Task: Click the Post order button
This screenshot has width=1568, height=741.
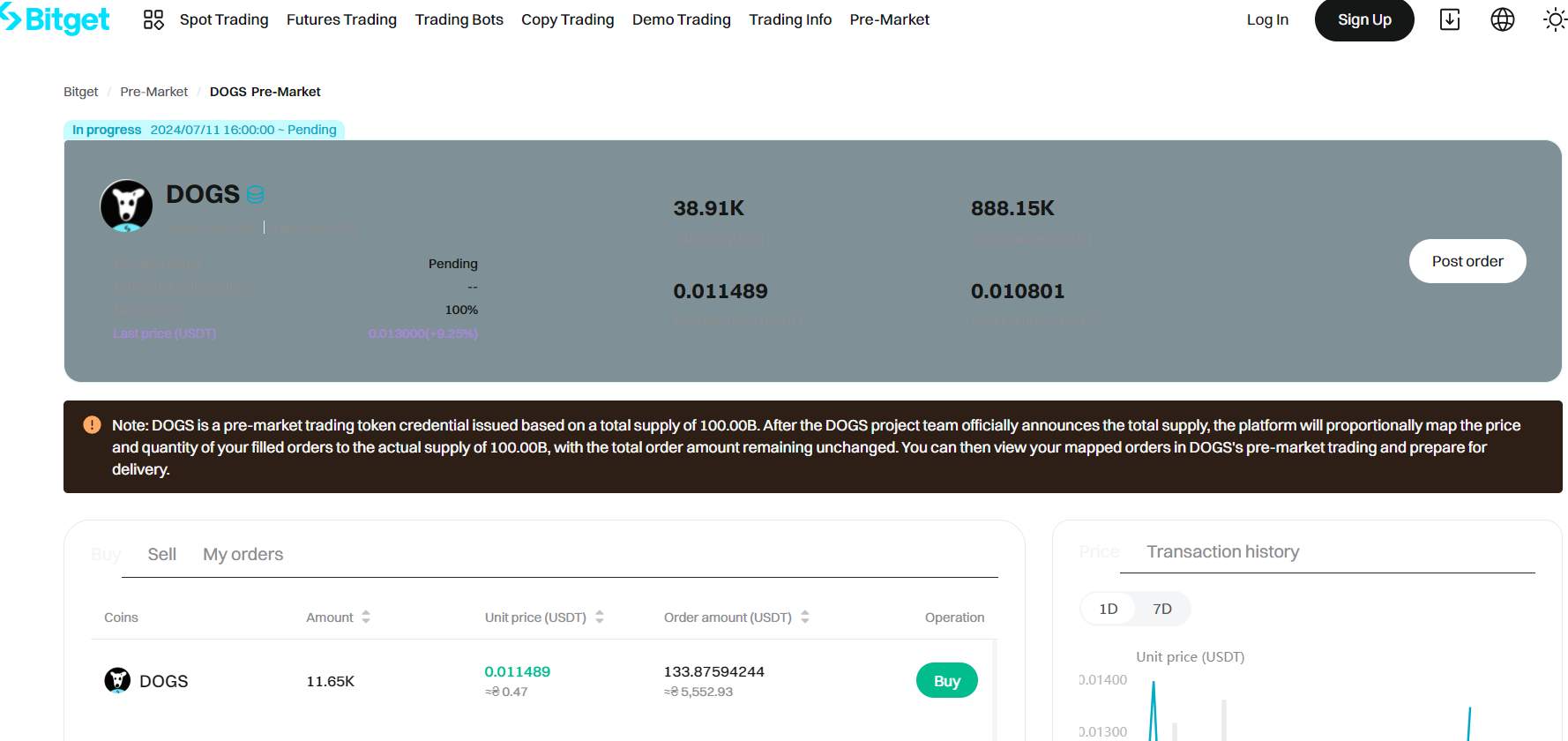Action: (x=1467, y=261)
